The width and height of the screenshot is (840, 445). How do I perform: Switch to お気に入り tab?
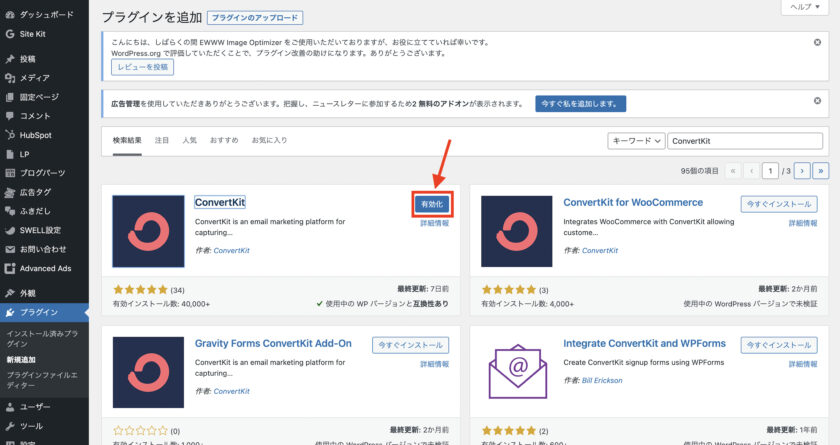[x=269, y=140]
